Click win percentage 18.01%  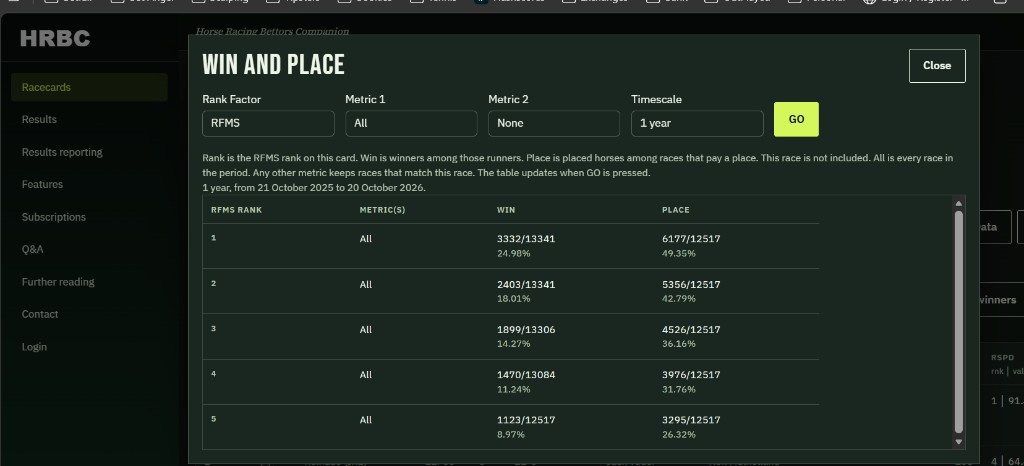514,299
